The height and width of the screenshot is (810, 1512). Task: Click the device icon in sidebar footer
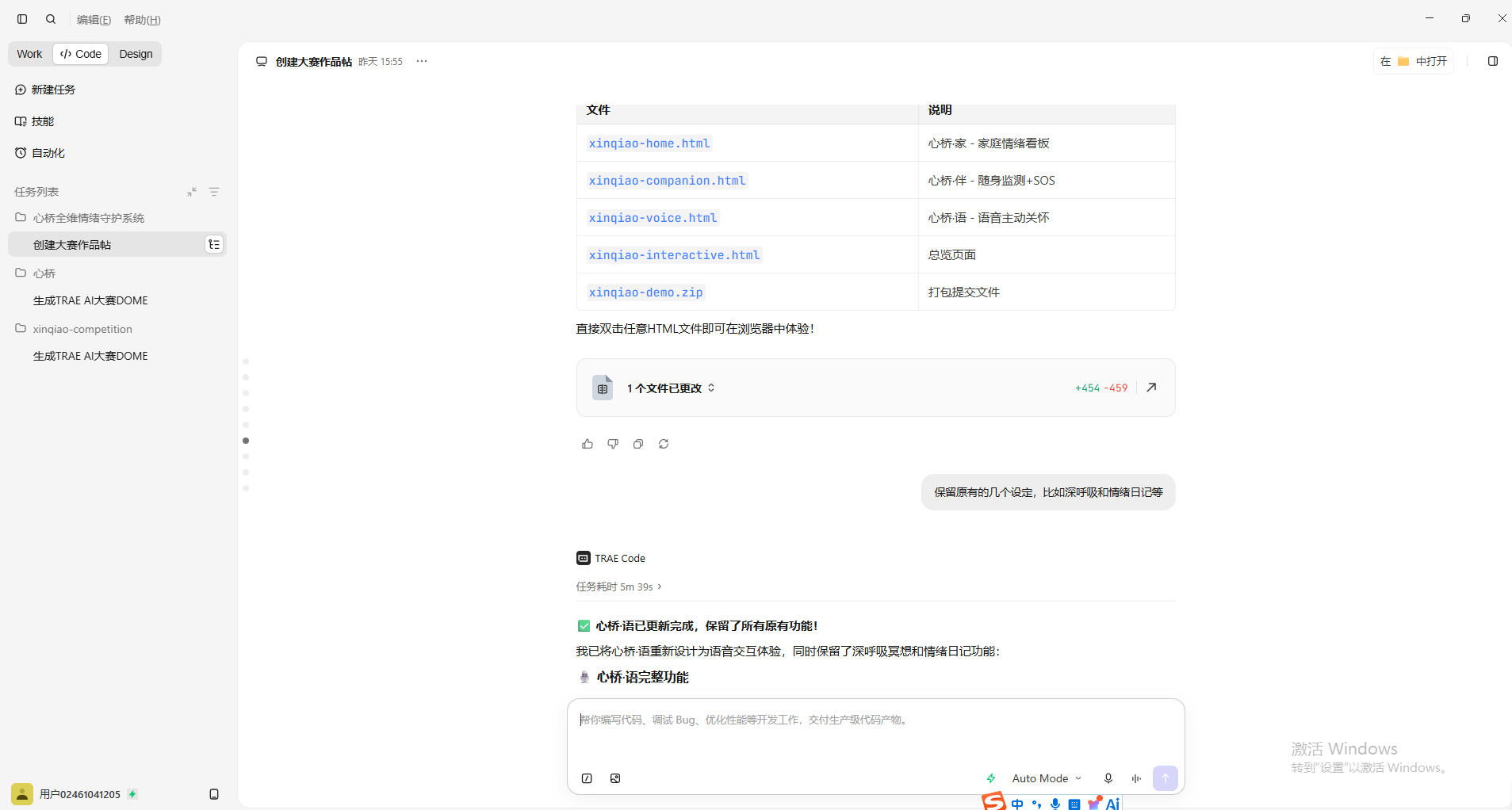[x=214, y=794]
